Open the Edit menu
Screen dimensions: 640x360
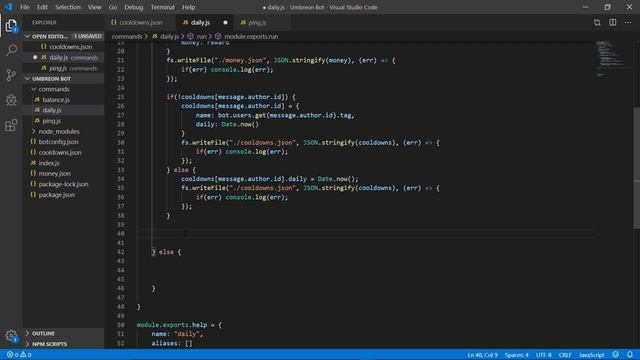[x=42, y=7]
